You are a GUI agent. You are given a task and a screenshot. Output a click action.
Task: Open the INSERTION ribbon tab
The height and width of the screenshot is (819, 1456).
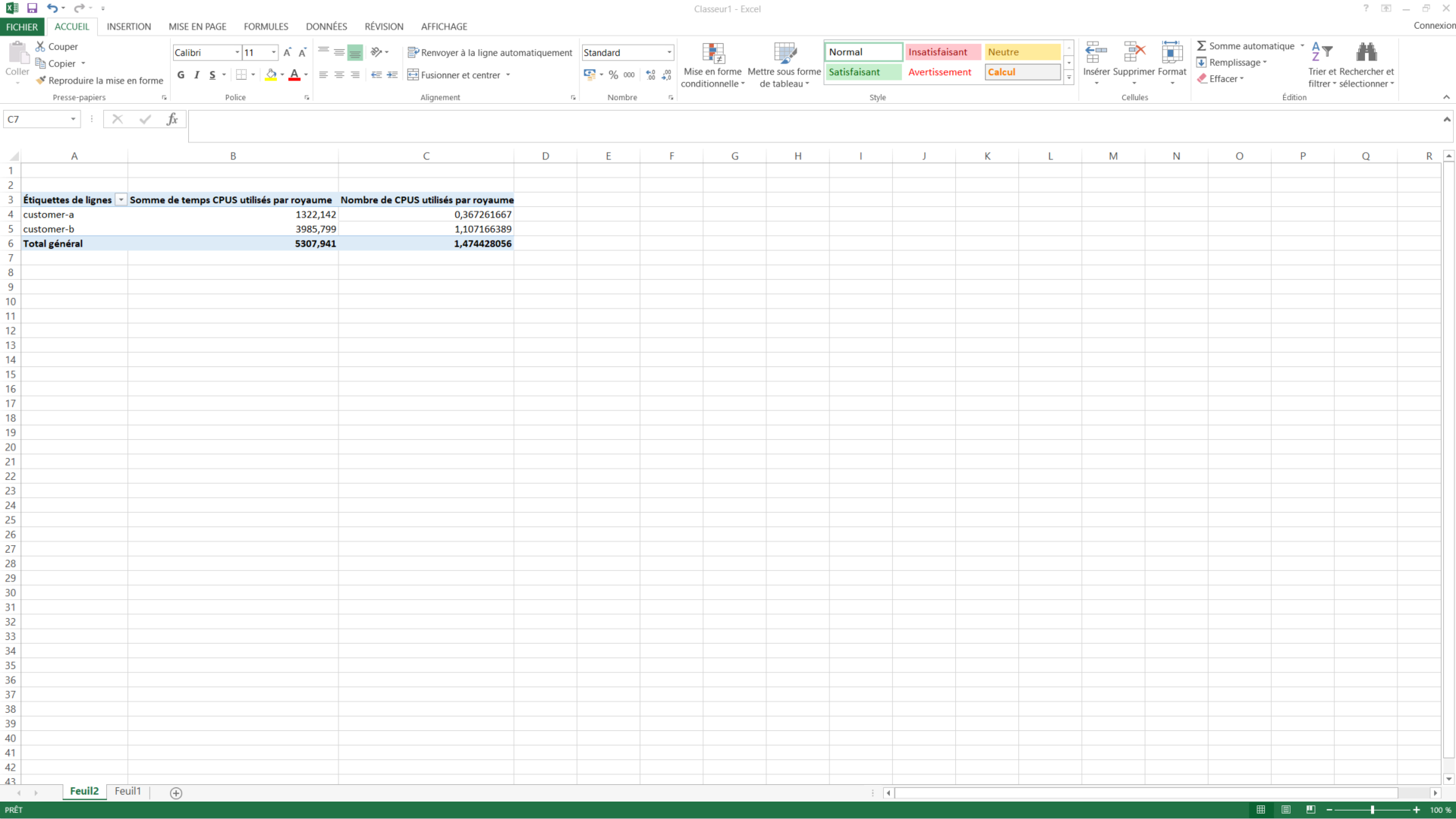coord(128,27)
